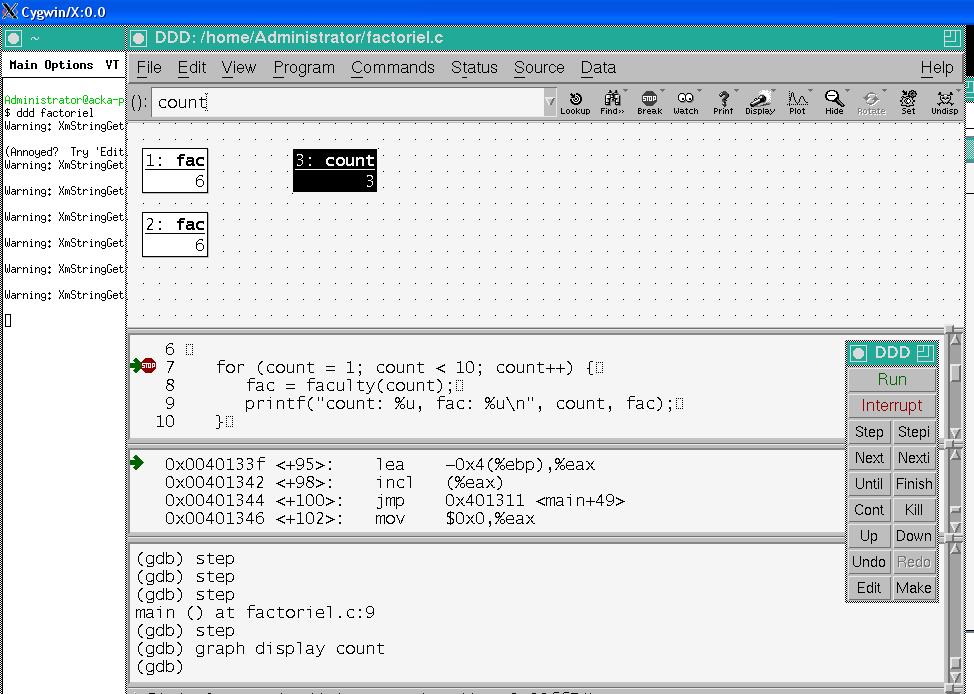The width and height of the screenshot is (974, 694).
Task: Click the Nexti button
Action: tap(914, 457)
